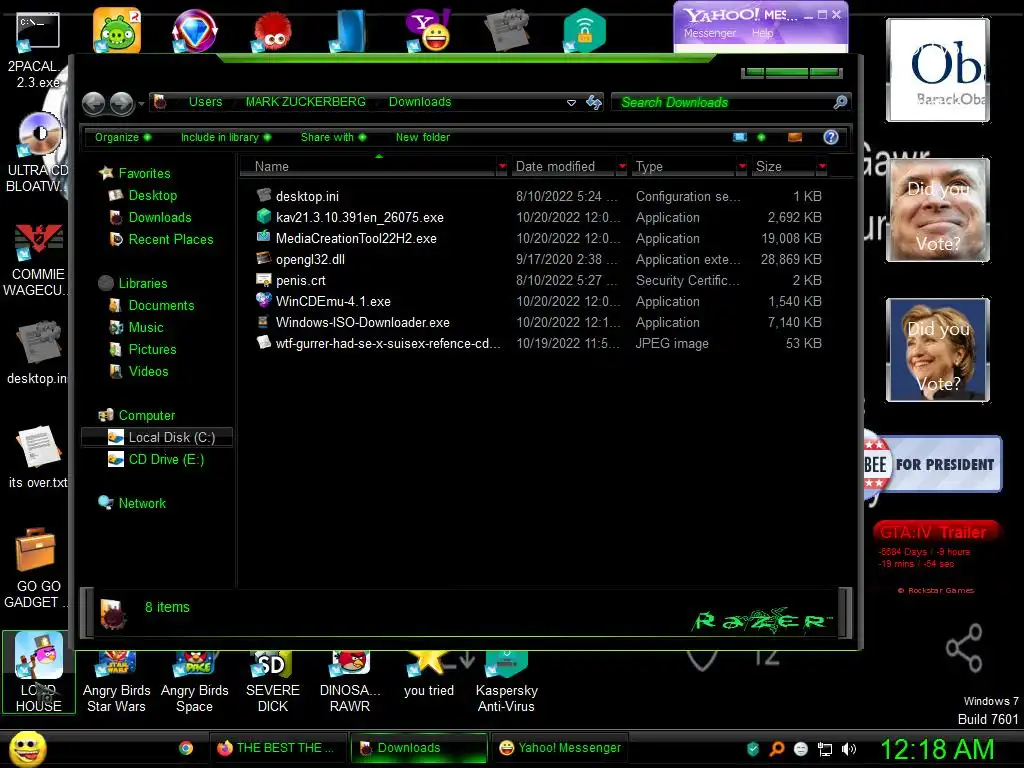Open the Yahoo Messenger desktop shortcut icon

pyautogui.click(x=428, y=31)
